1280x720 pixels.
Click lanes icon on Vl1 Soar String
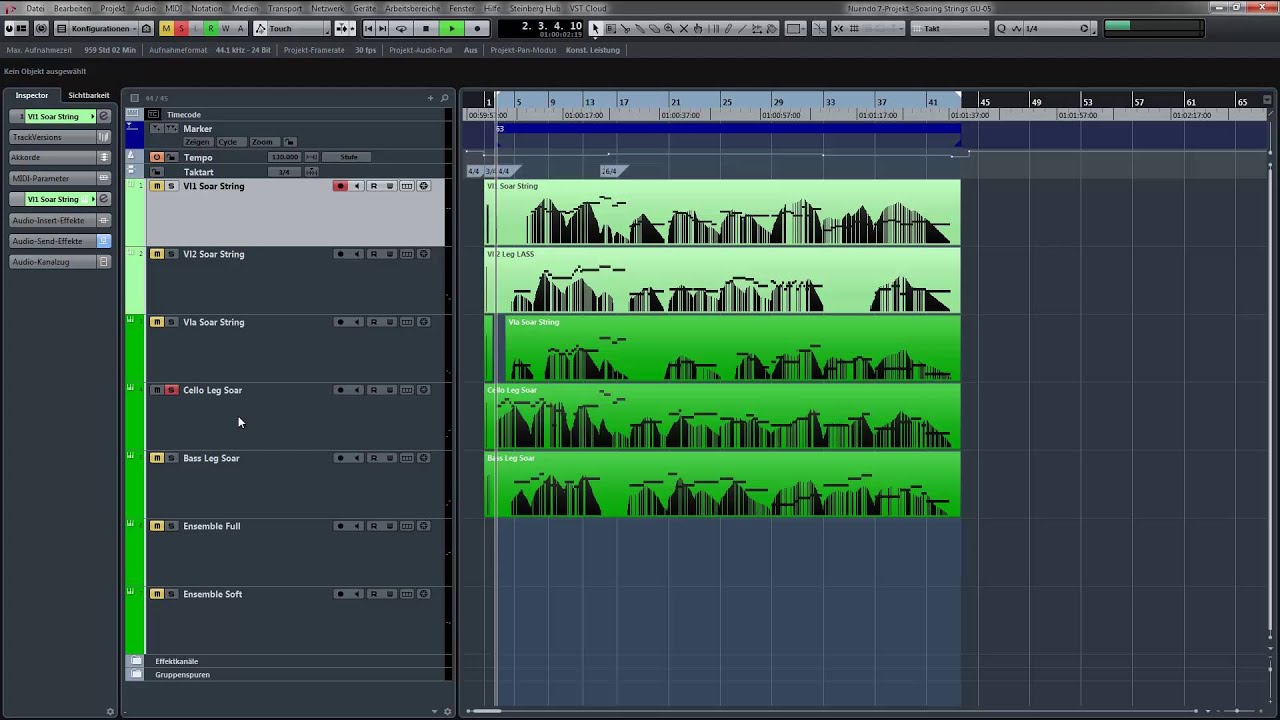[407, 186]
